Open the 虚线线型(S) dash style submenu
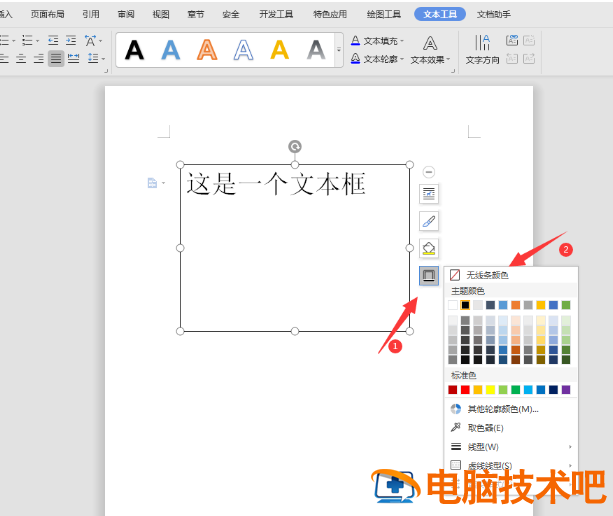The height and width of the screenshot is (516, 613). pos(511,466)
